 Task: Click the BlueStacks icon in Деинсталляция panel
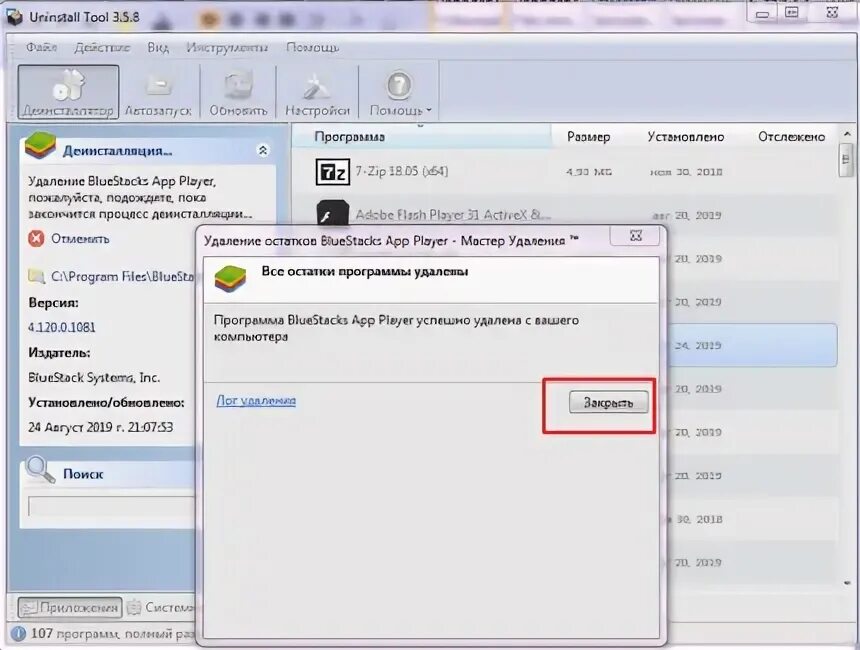tap(40, 146)
